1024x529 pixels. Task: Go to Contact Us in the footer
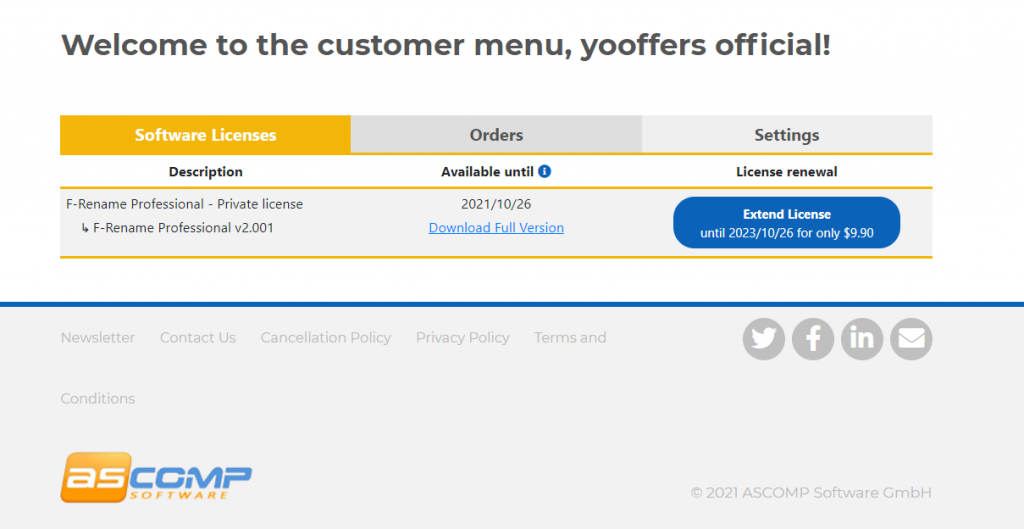coord(198,338)
